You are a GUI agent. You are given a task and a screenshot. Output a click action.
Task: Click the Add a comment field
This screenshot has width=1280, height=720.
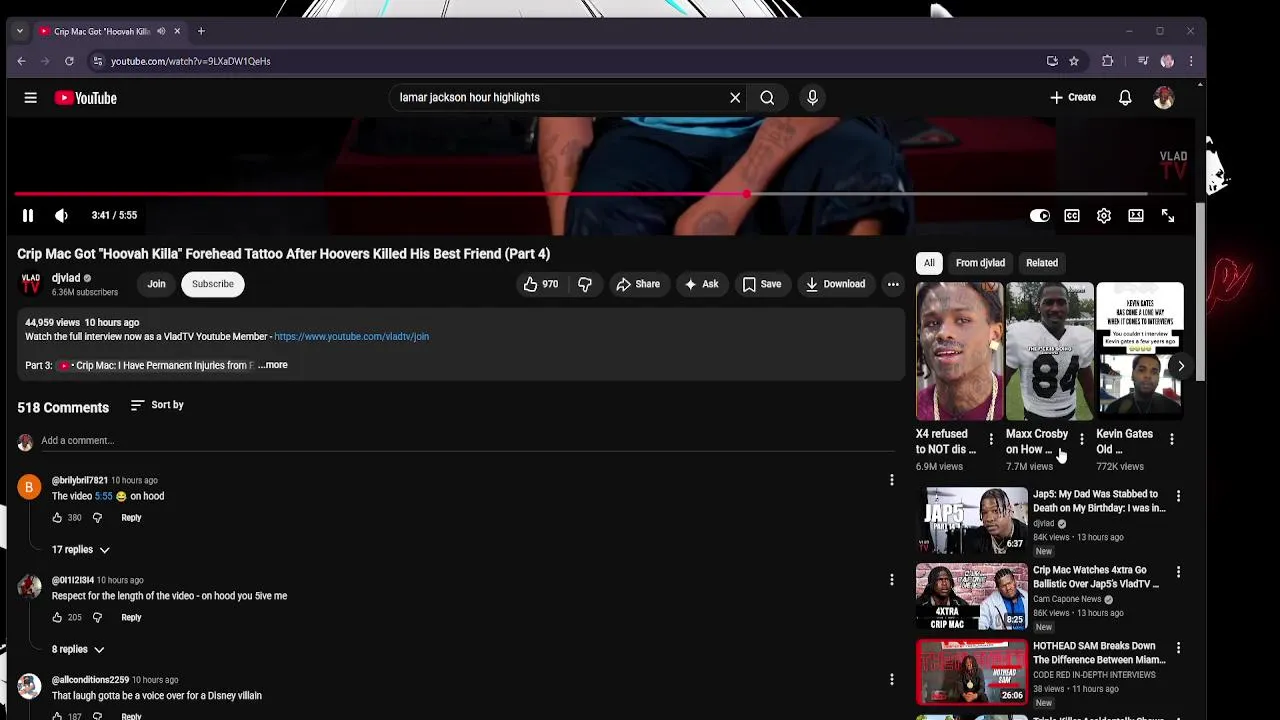click(468, 441)
